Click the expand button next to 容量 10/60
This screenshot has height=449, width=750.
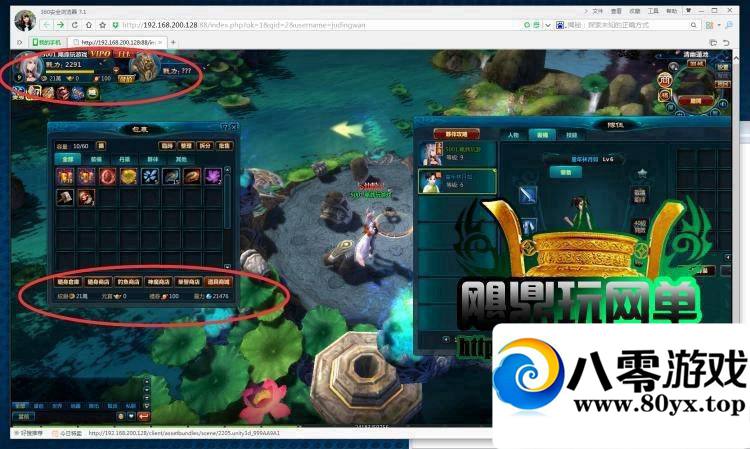(100, 145)
